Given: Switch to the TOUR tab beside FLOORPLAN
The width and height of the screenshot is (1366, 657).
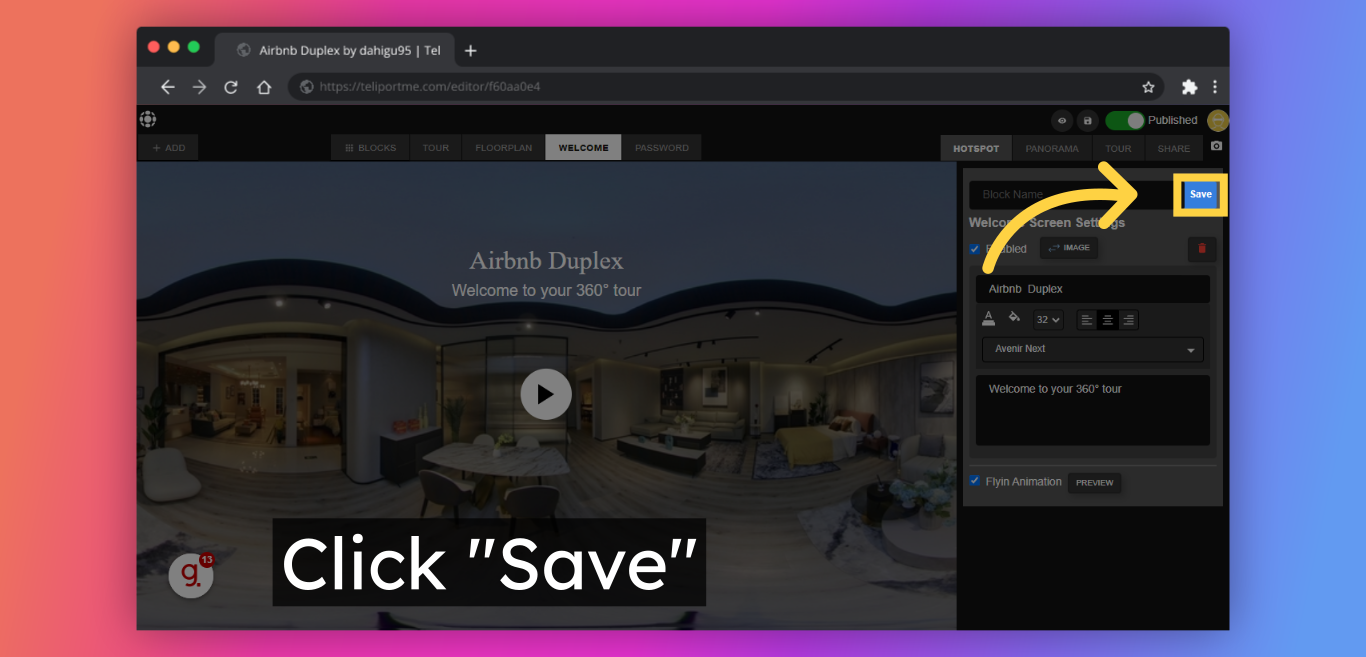Looking at the screenshot, I should (435, 148).
